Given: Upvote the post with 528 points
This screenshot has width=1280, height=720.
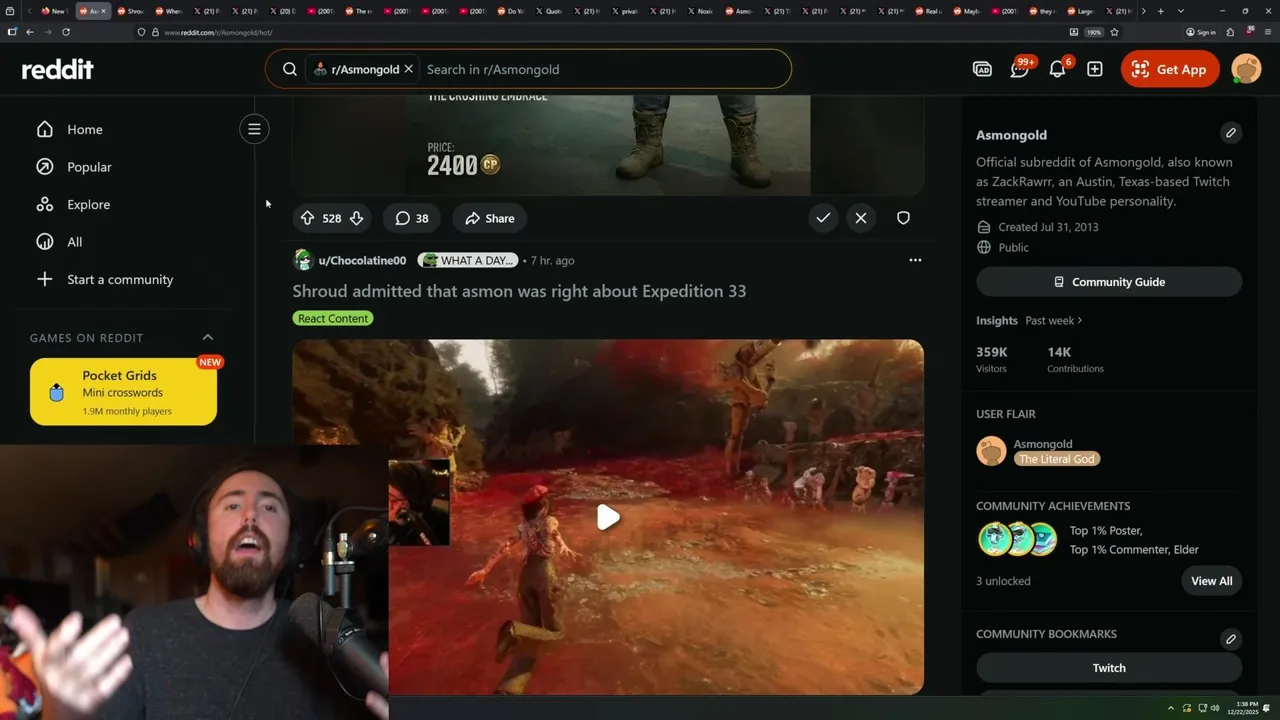Looking at the screenshot, I should coord(307,218).
